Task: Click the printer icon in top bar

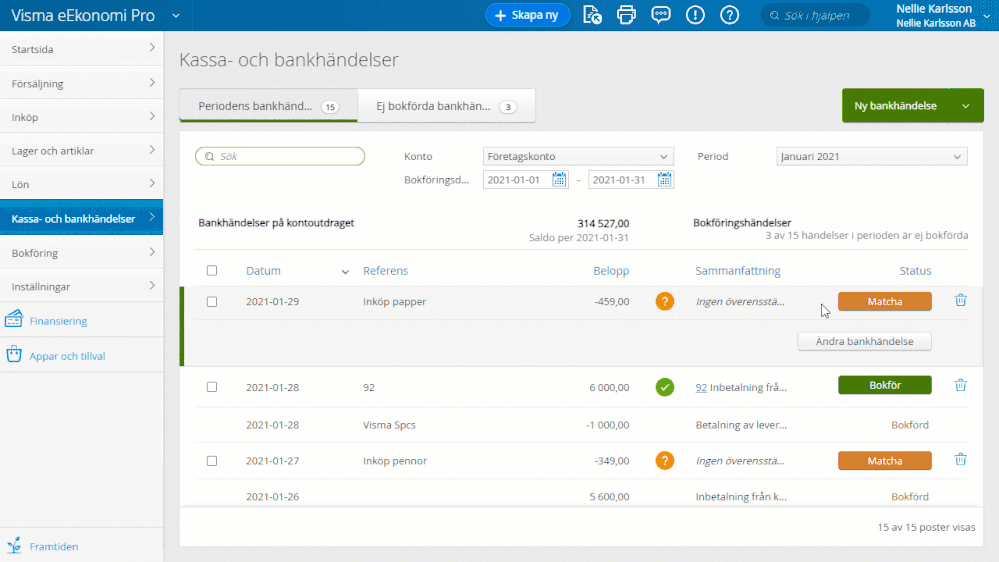Action: click(626, 15)
